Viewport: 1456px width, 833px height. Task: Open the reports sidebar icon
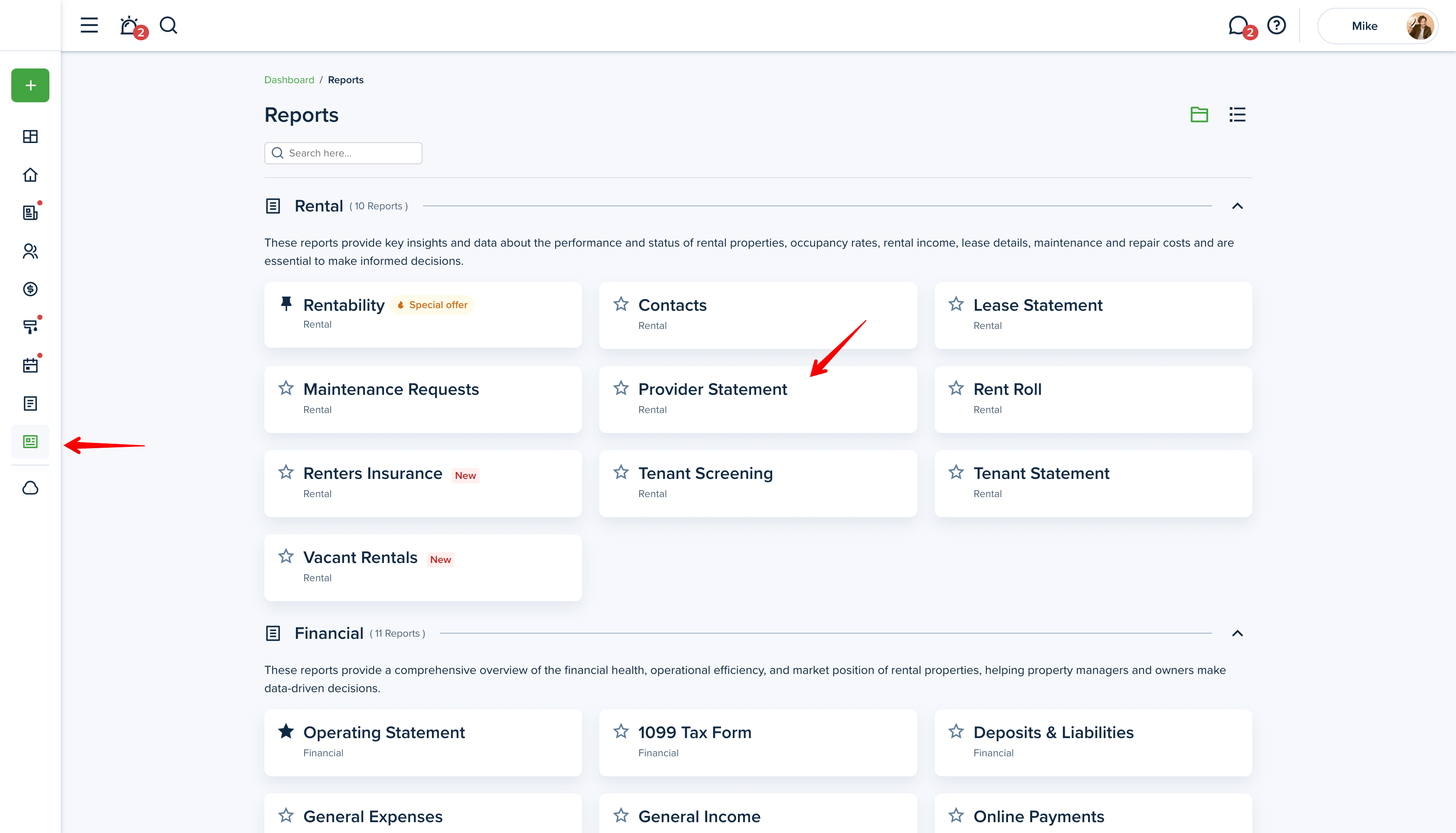[30, 442]
